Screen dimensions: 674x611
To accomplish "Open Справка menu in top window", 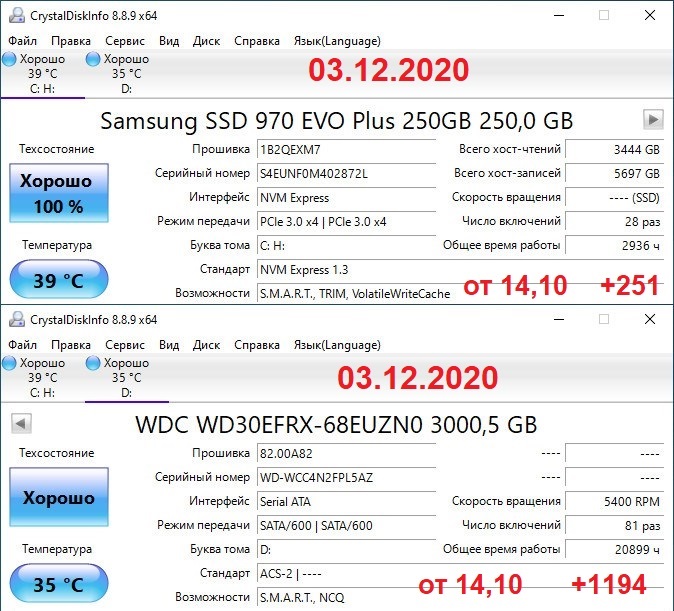I will coord(257,41).
